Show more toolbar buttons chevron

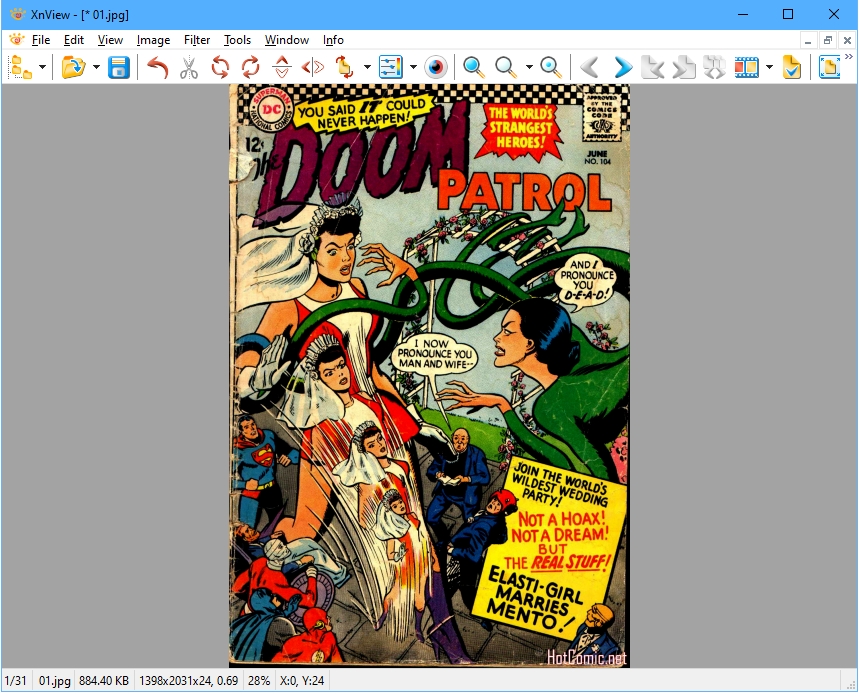(849, 57)
